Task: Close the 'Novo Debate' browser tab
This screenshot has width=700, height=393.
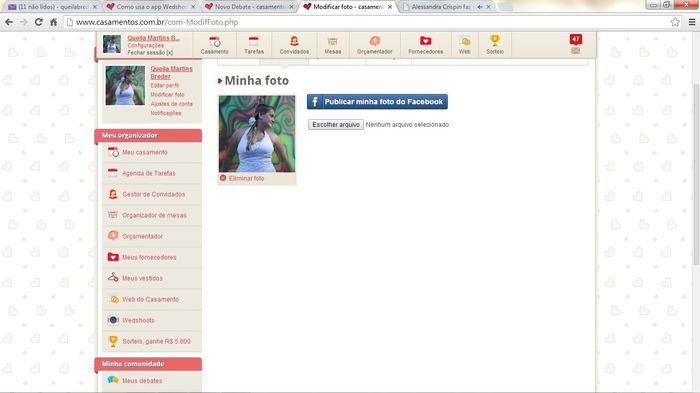Action: [x=292, y=7]
